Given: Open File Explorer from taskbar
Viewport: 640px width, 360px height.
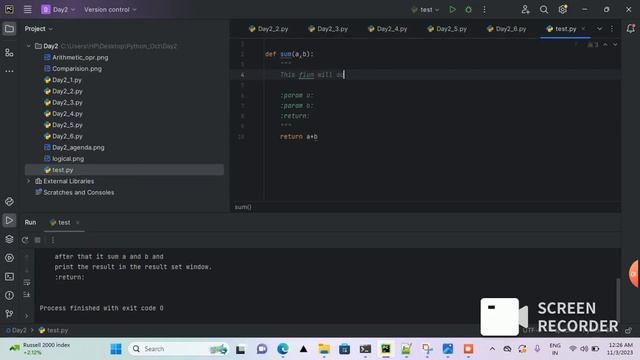Looking at the screenshot, I should coord(324,349).
